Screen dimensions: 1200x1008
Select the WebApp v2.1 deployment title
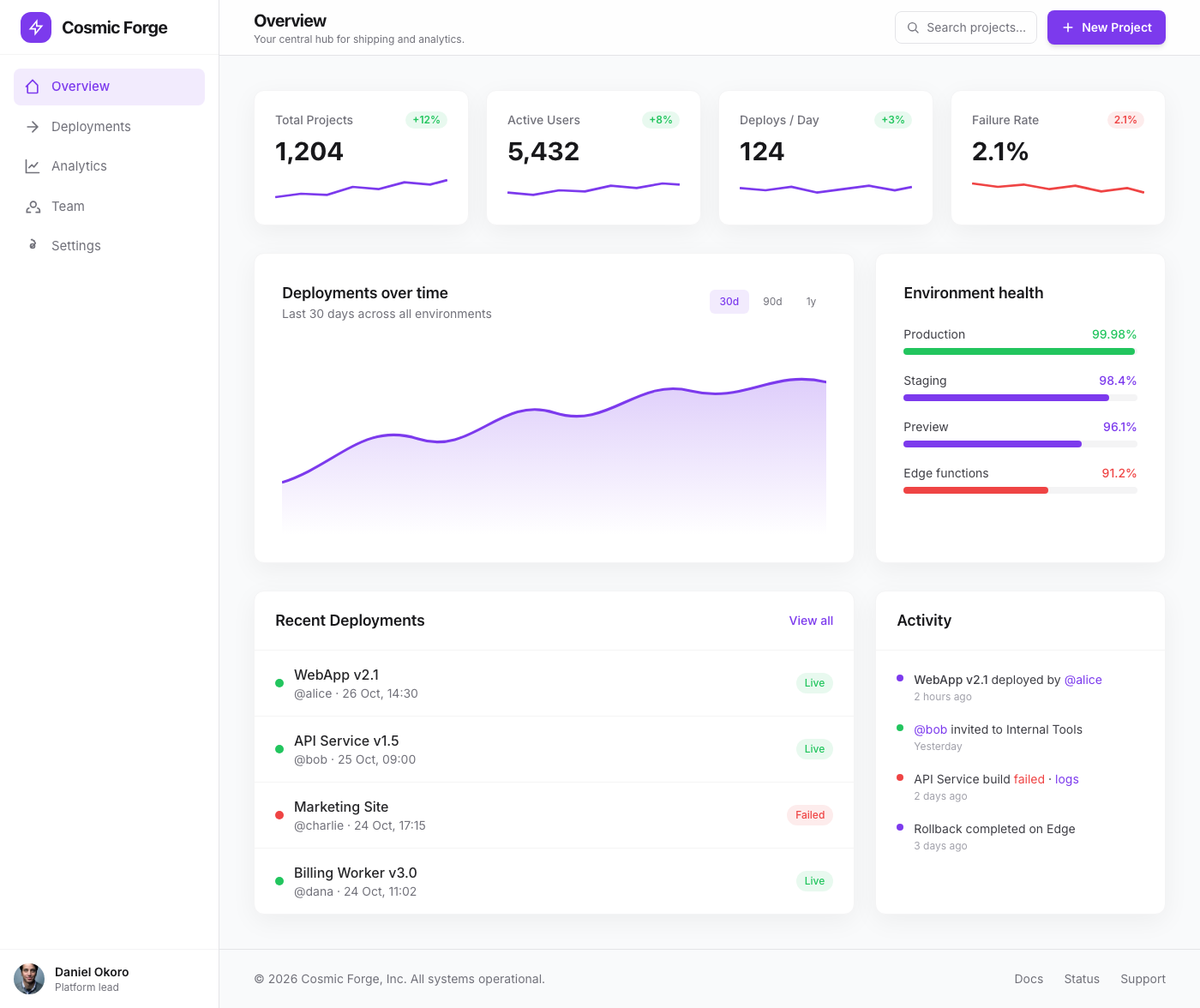[x=336, y=675]
